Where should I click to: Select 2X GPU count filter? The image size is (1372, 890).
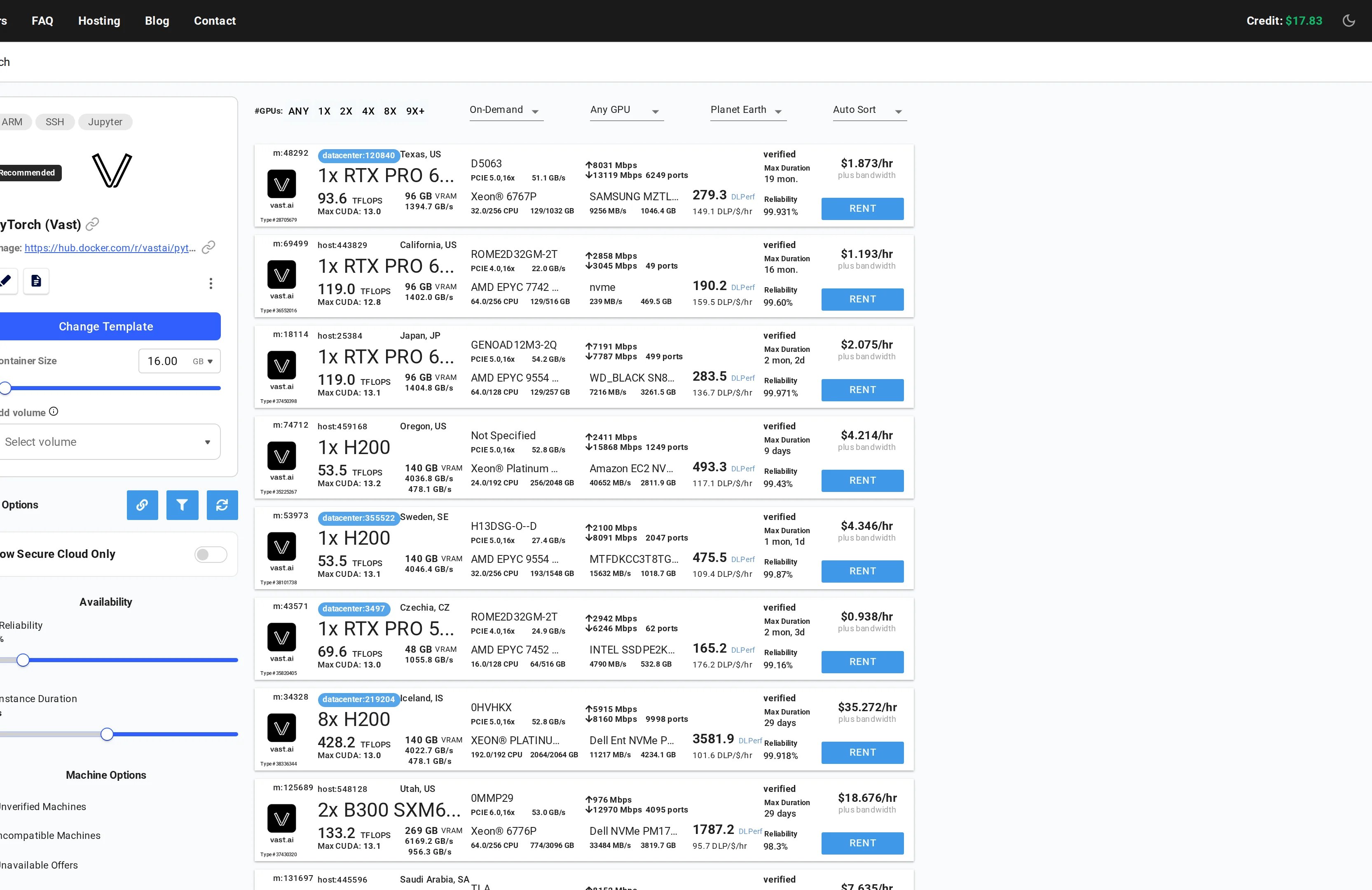pyautogui.click(x=346, y=111)
